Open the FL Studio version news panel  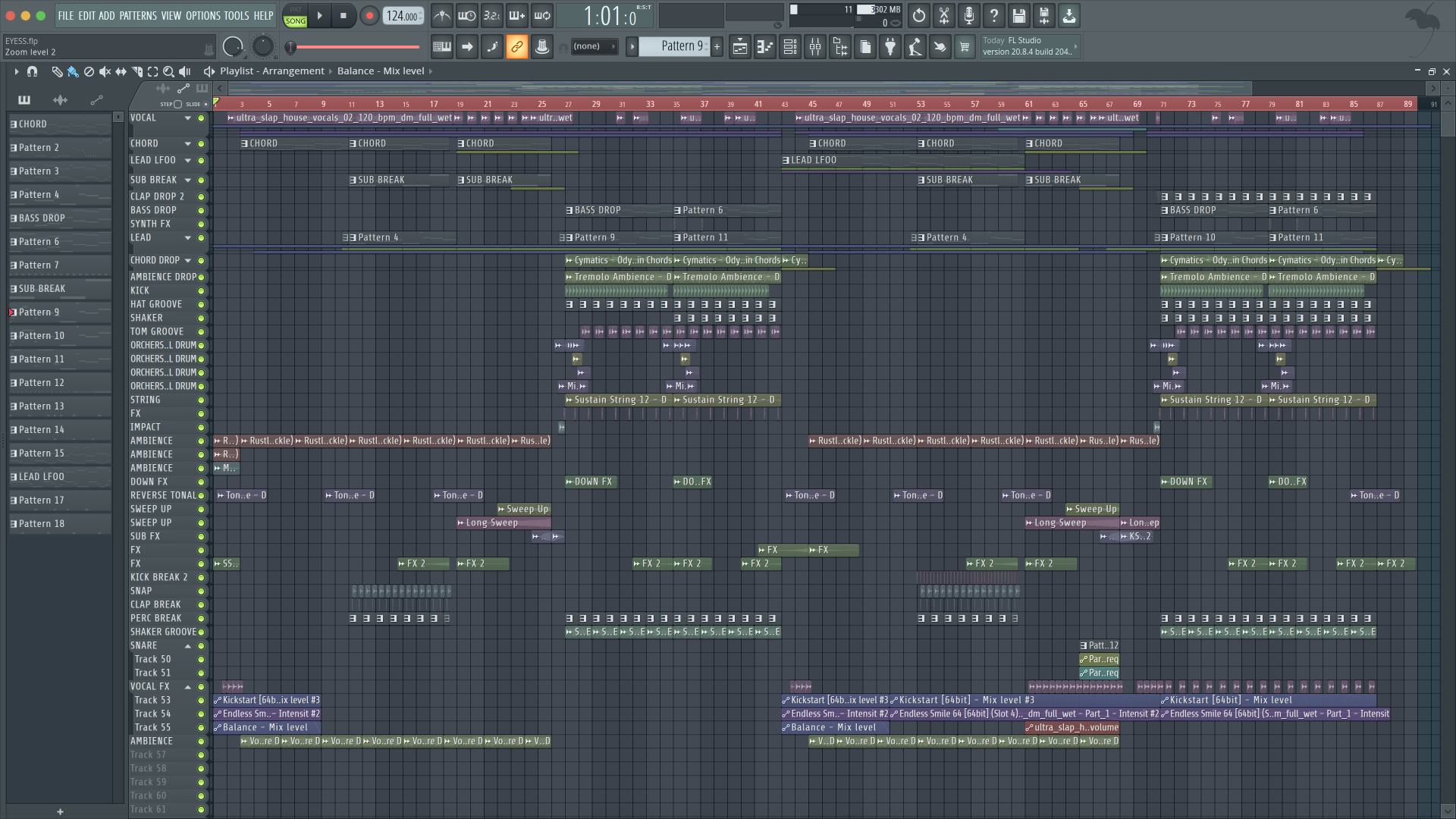tap(1030, 47)
